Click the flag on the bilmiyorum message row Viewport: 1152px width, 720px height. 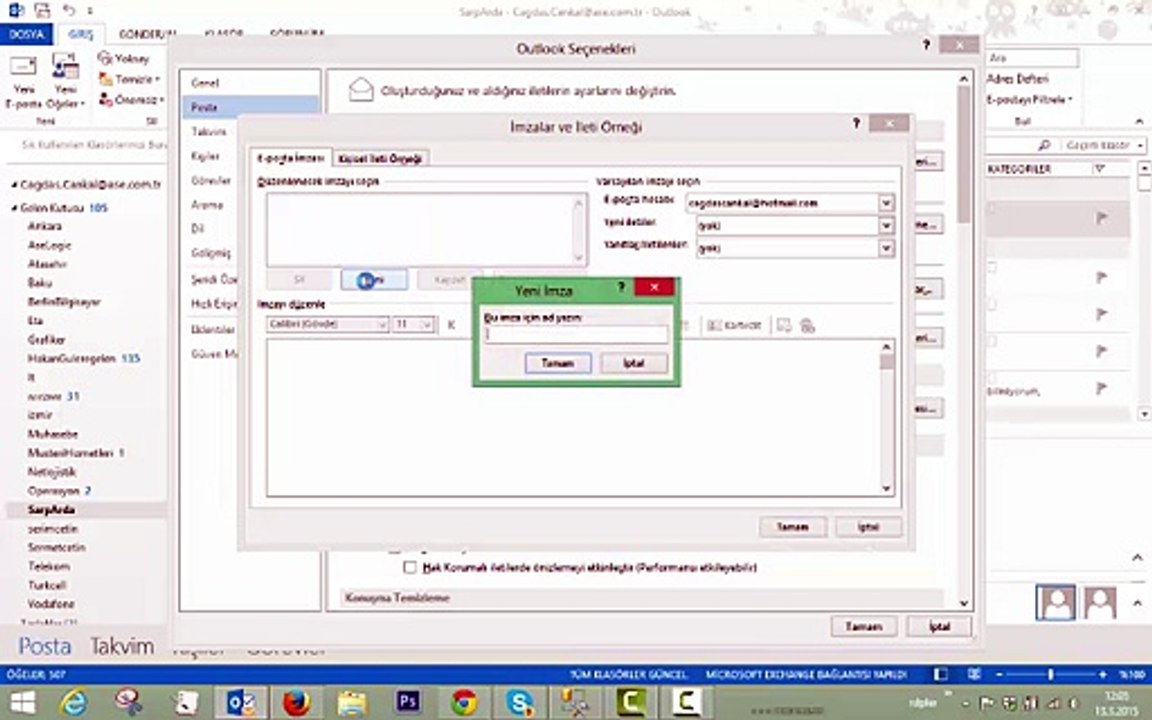(1101, 388)
